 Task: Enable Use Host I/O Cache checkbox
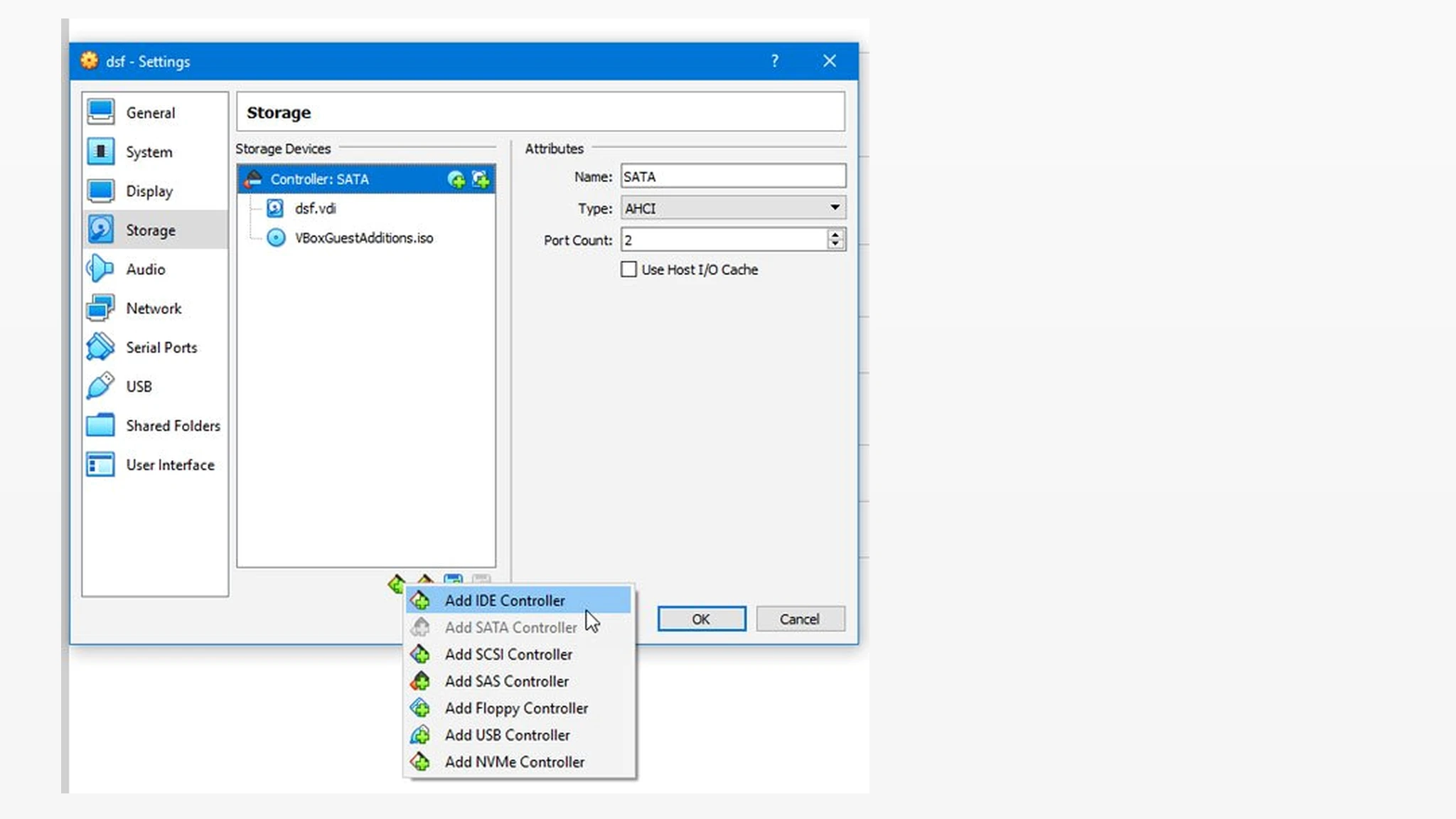click(628, 269)
